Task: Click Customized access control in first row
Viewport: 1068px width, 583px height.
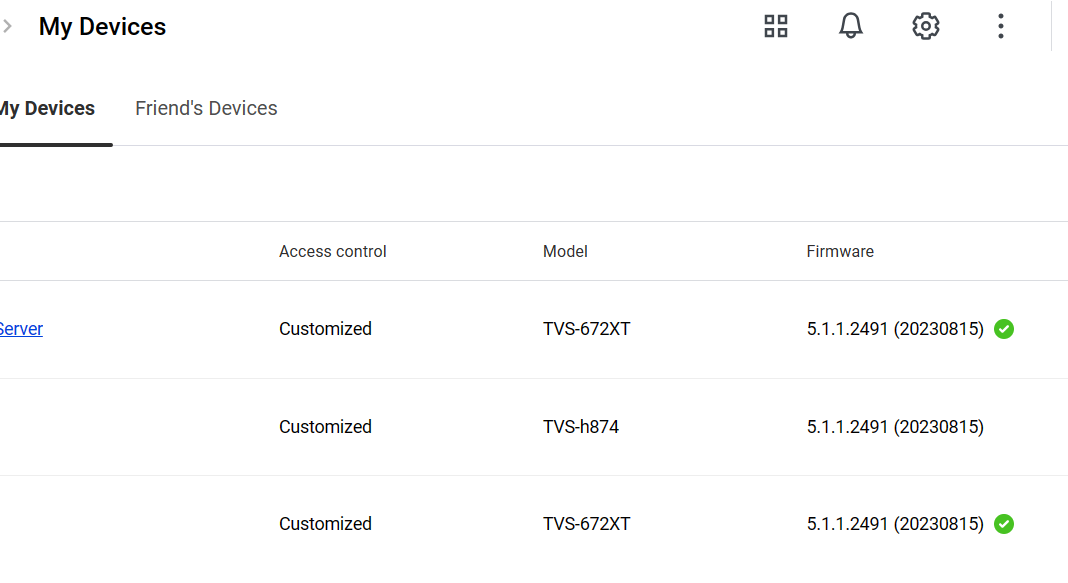Action: (326, 329)
